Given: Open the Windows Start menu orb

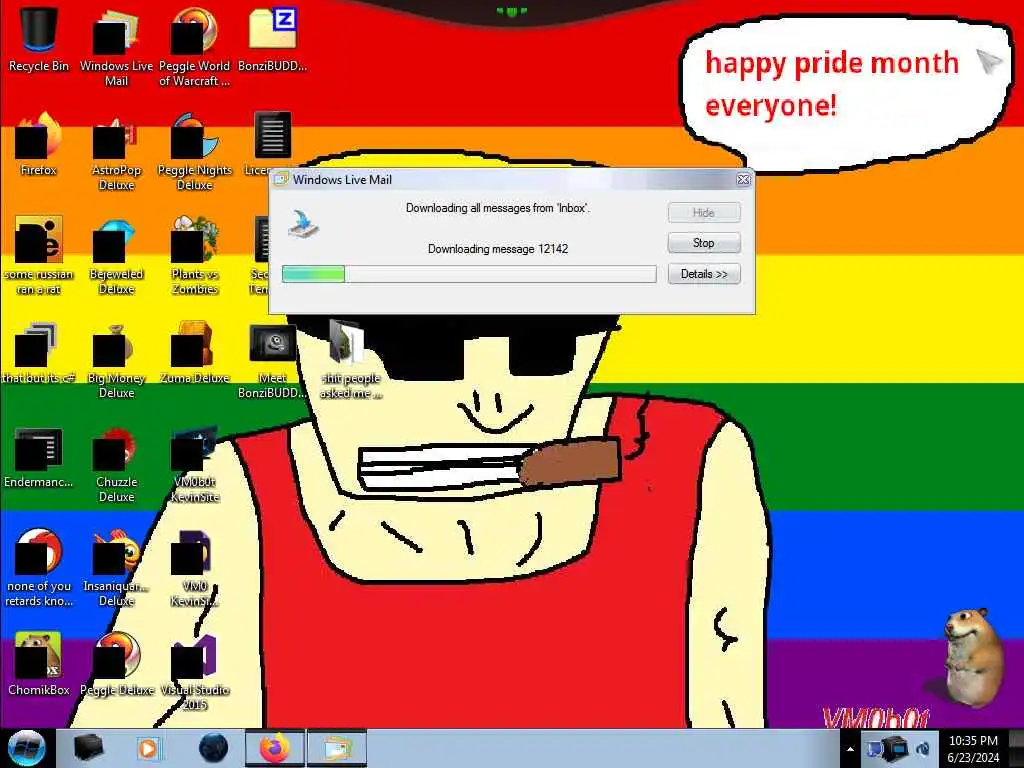Looking at the screenshot, I should 26,748.
